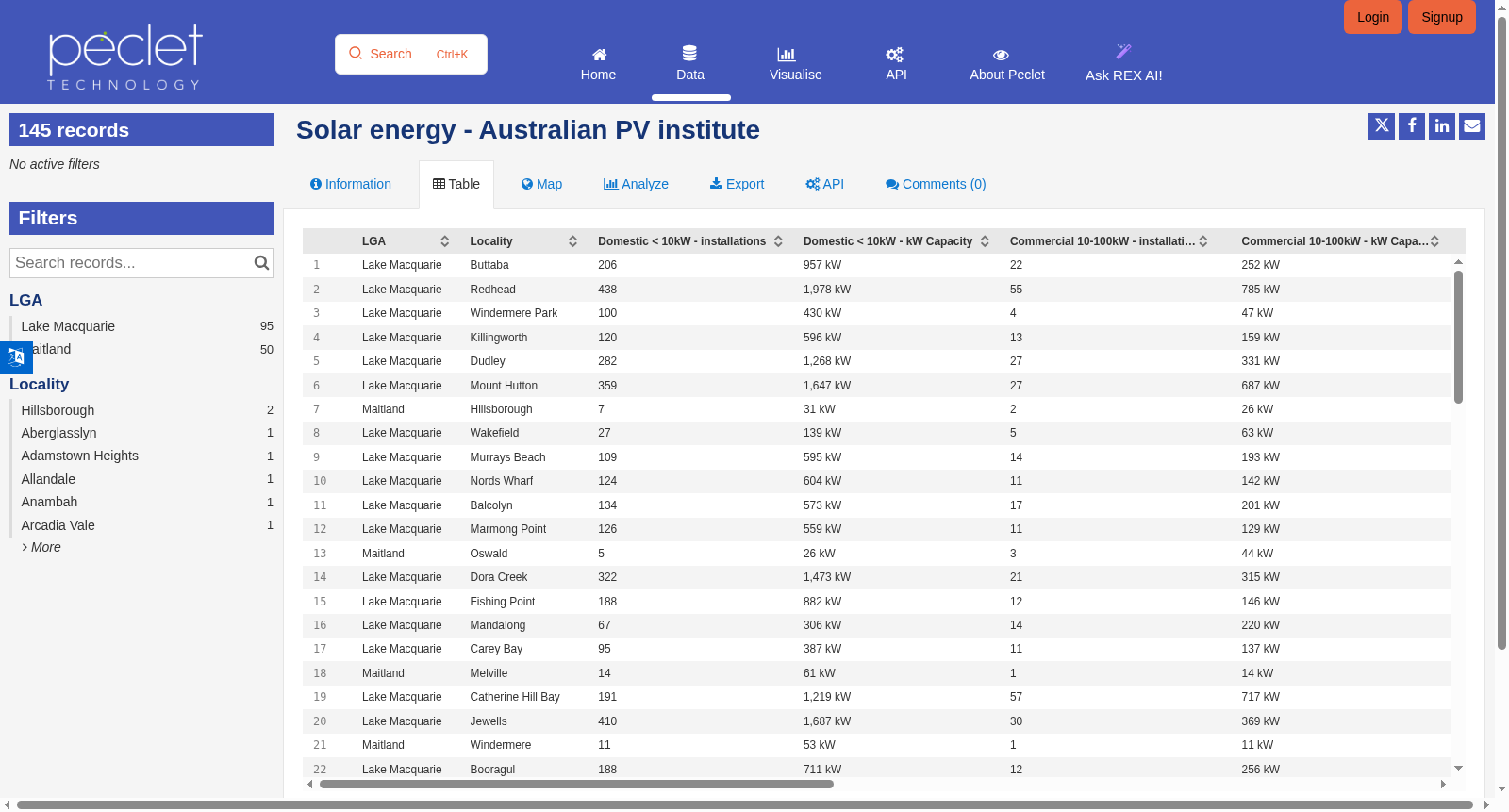Open API in the top navigation

pyautogui.click(x=896, y=64)
